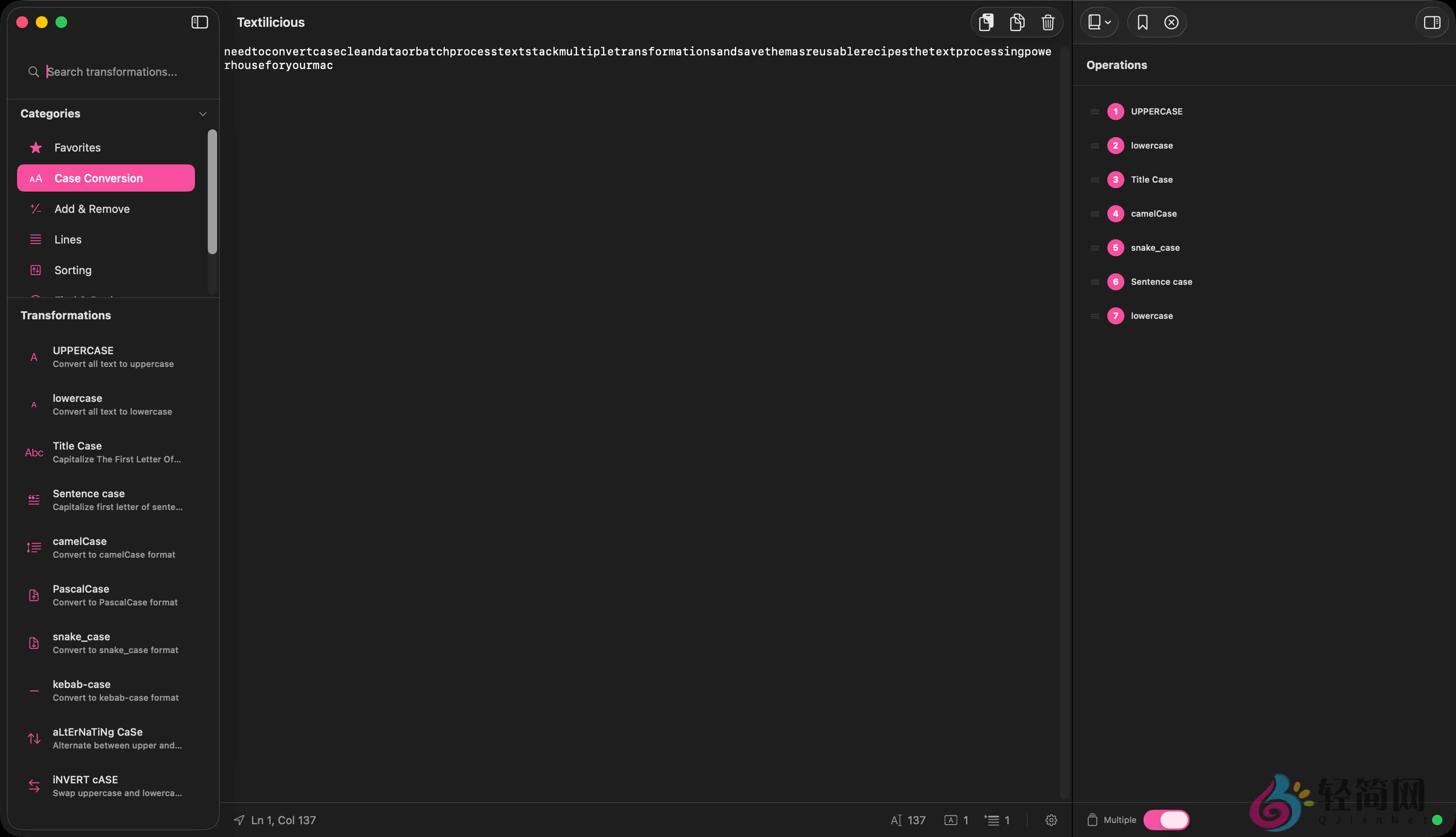Apply the Sentence case transformation
Image resolution: width=1456 pixels, height=837 pixels.
(113, 500)
